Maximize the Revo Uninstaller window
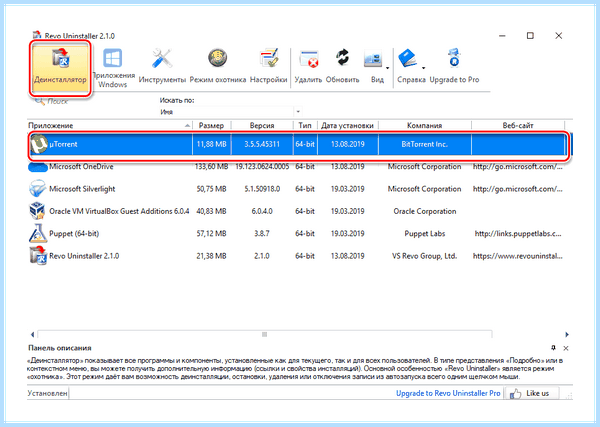Viewport: 600px width, 427px height. [x=530, y=36]
